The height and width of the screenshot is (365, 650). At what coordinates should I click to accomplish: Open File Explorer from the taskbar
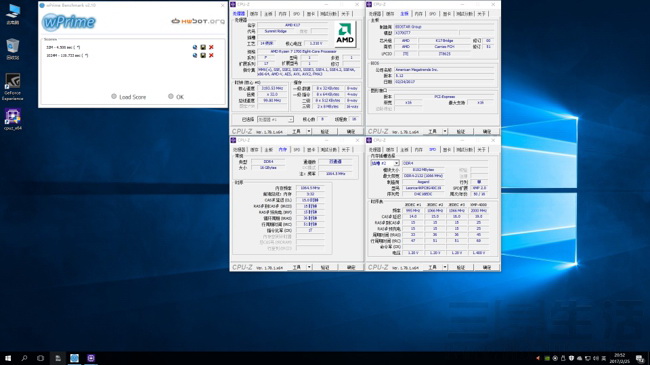[x=58, y=358]
